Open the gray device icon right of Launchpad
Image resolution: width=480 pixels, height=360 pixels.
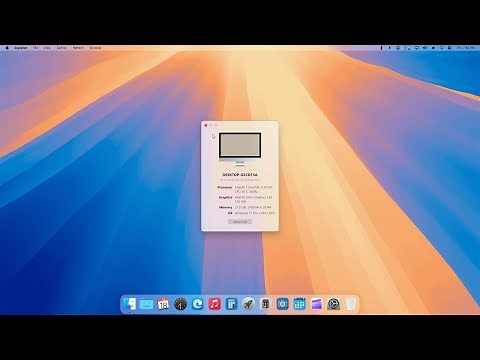click(265, 304)
